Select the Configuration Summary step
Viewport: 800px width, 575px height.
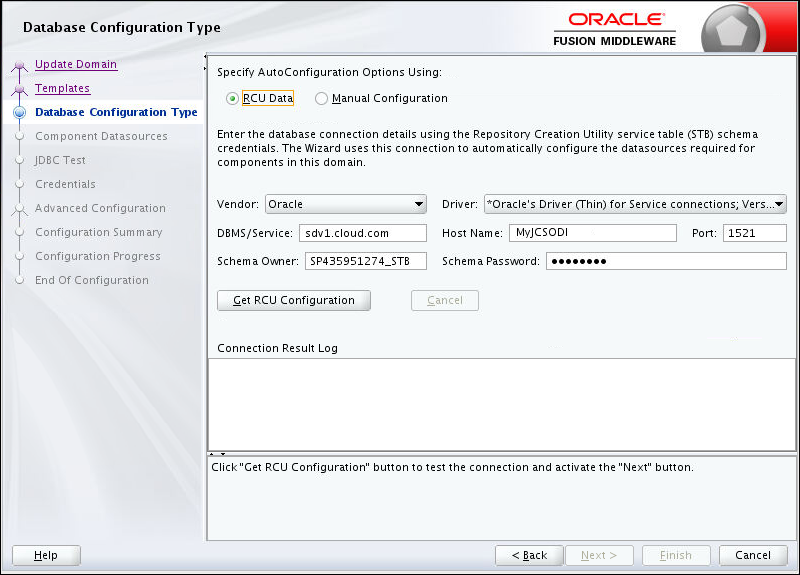click(x=98, y=232)
